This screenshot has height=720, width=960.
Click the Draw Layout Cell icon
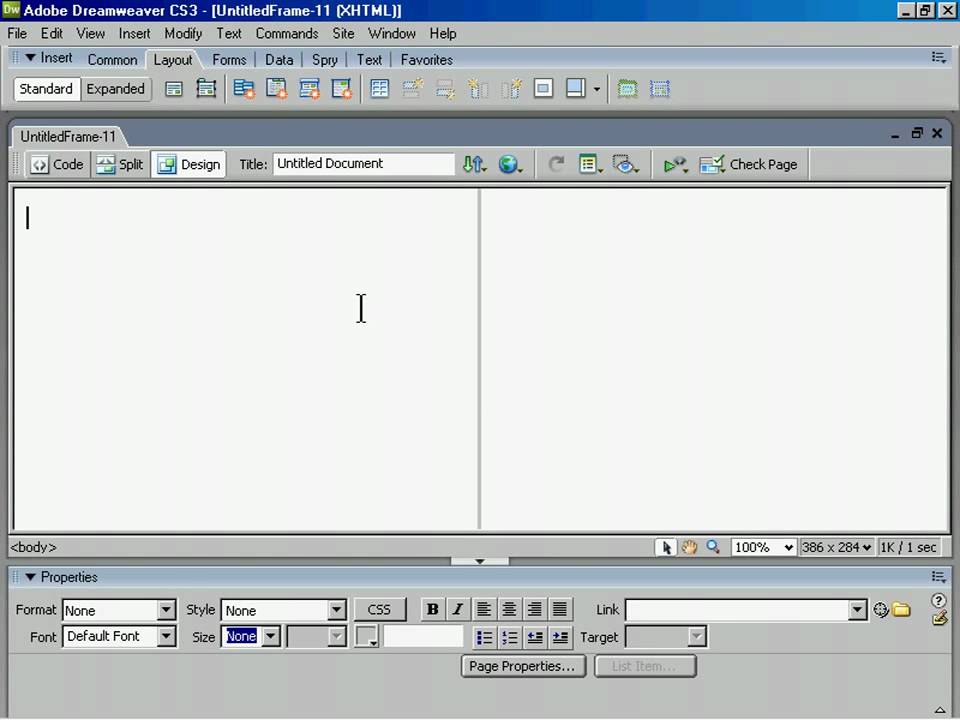660,89
